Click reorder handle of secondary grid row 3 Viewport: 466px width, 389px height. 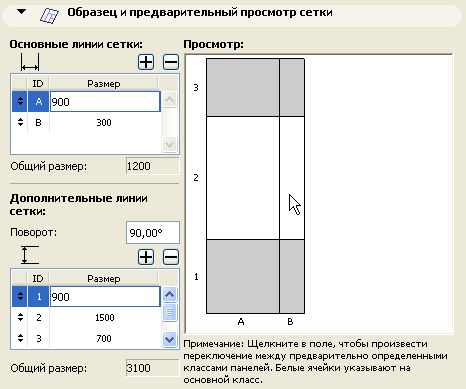coord(20,338)
